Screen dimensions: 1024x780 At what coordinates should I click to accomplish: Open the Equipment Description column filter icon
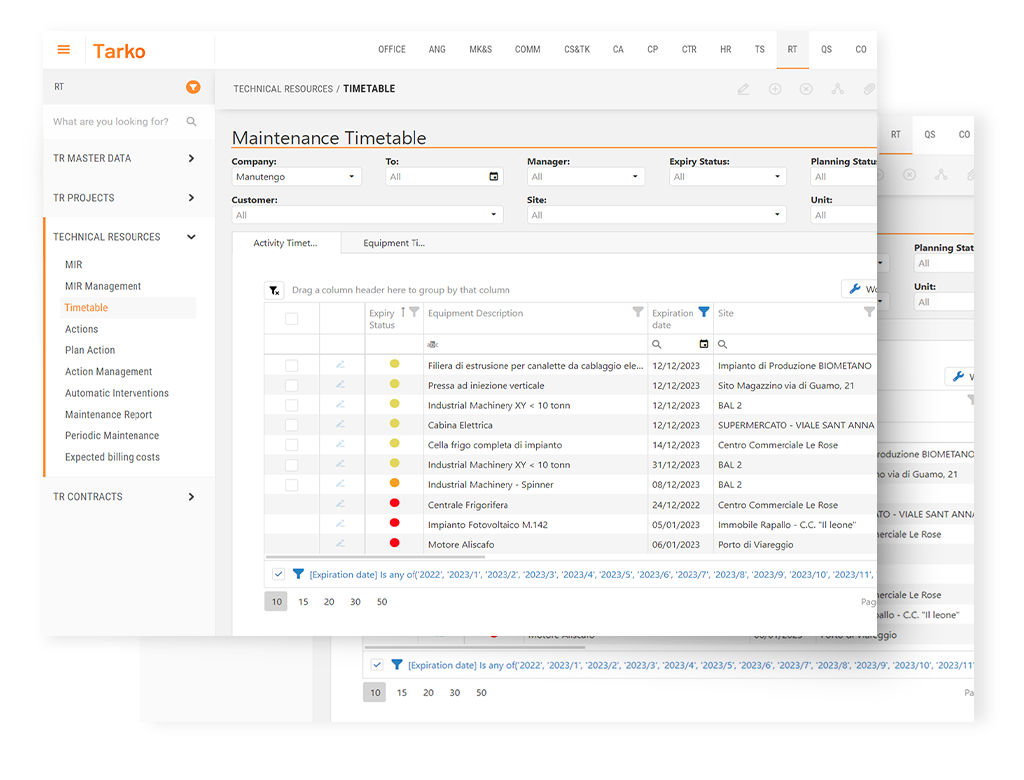pos(638,312)
